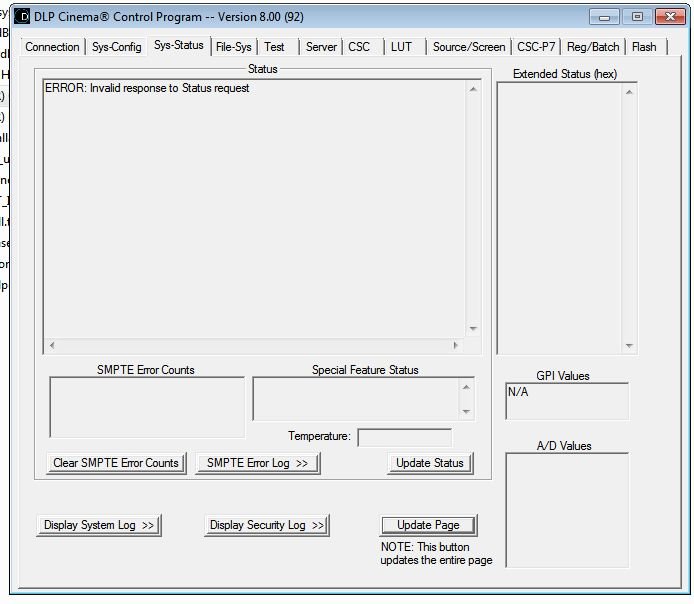Image resolution: width=694 pixels, height=604 pixels.
Task: Click Extended Status up scroll arrow
Action: [x=629, y=92]
